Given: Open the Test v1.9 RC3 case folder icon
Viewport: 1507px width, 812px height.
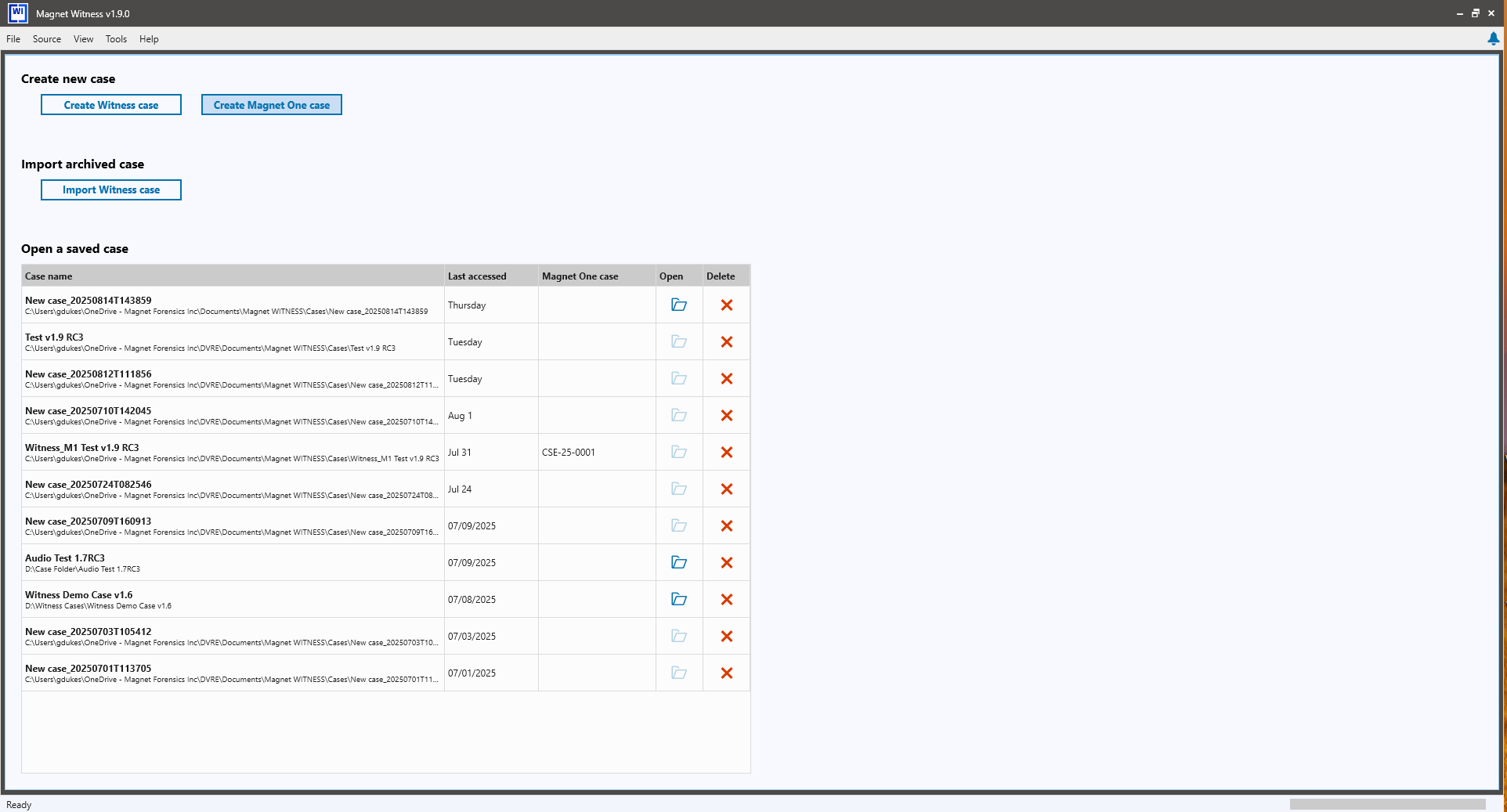Looking at the screenshot, I should [679, 341].
